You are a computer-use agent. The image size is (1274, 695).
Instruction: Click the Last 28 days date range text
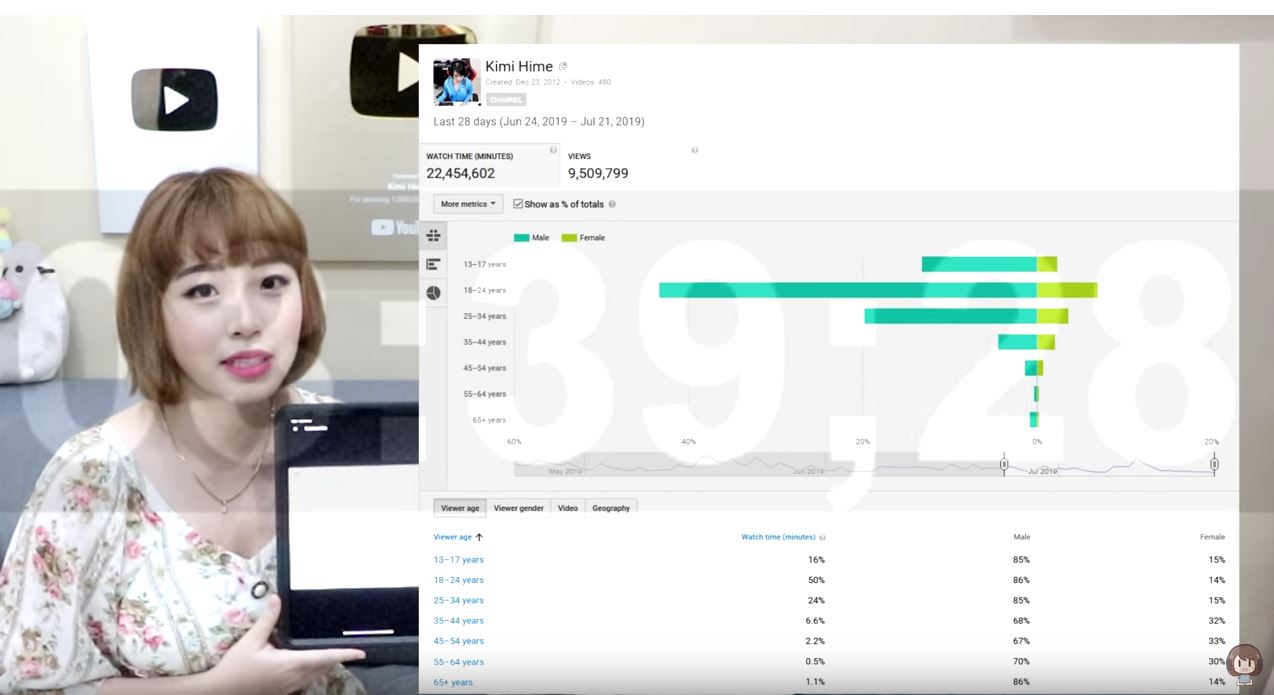point(539,122)
